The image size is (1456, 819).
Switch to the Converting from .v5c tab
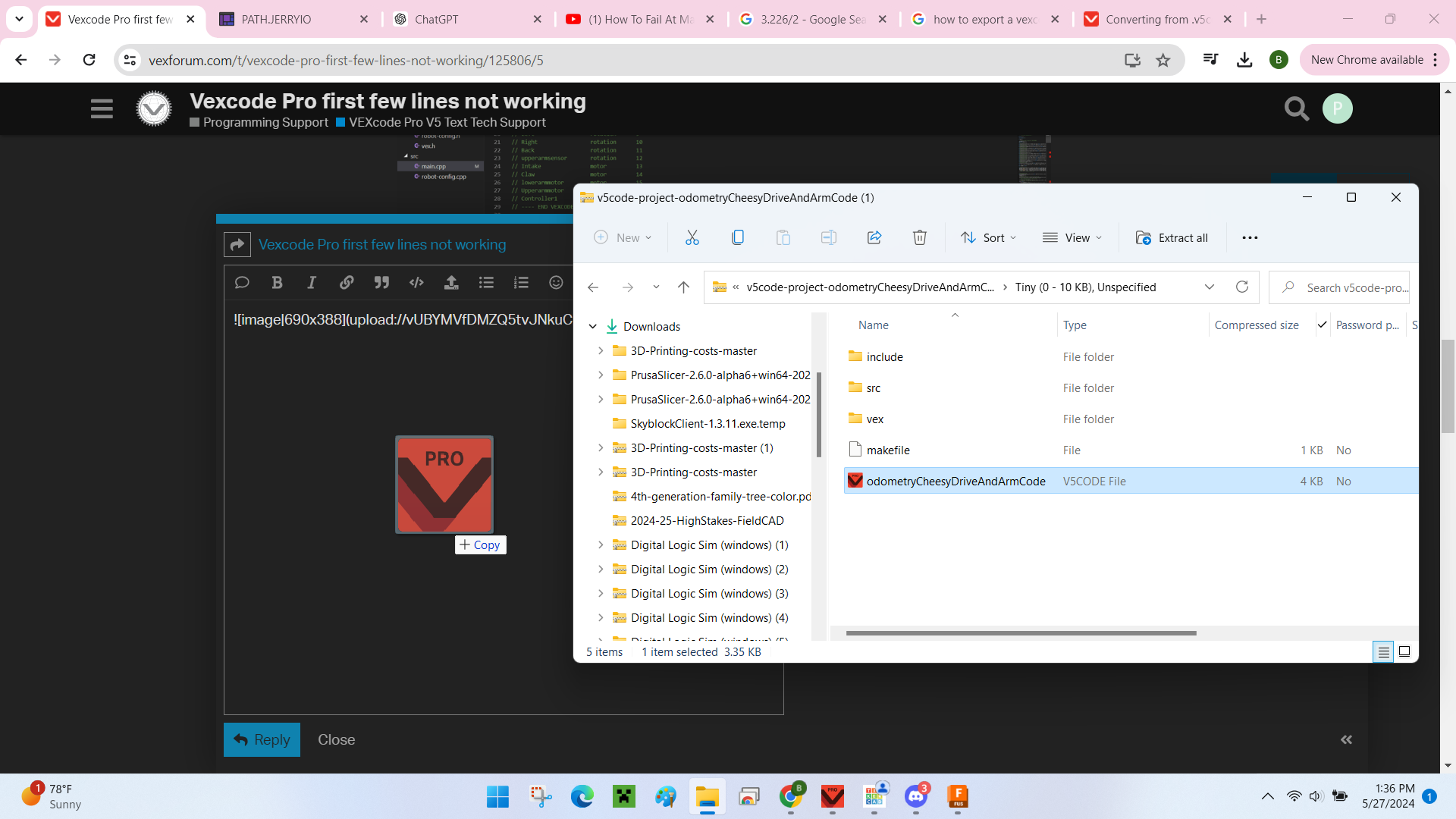tap(1158, 19)
